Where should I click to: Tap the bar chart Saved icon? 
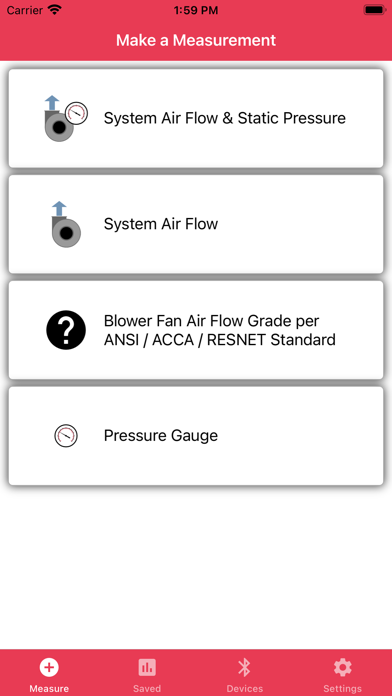[147, 667]
